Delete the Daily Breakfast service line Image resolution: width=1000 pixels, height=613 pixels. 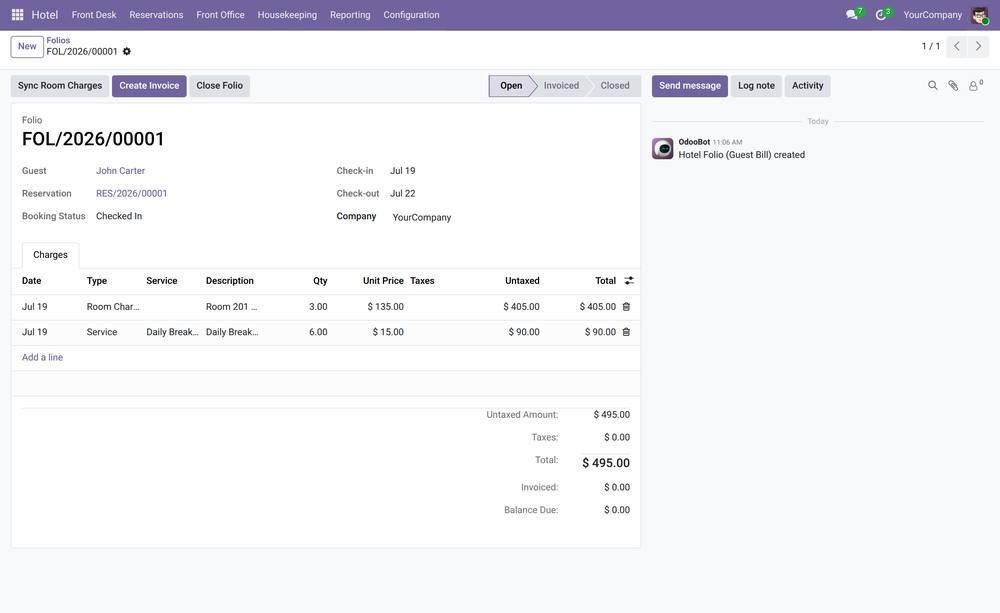tap(626, 332)
